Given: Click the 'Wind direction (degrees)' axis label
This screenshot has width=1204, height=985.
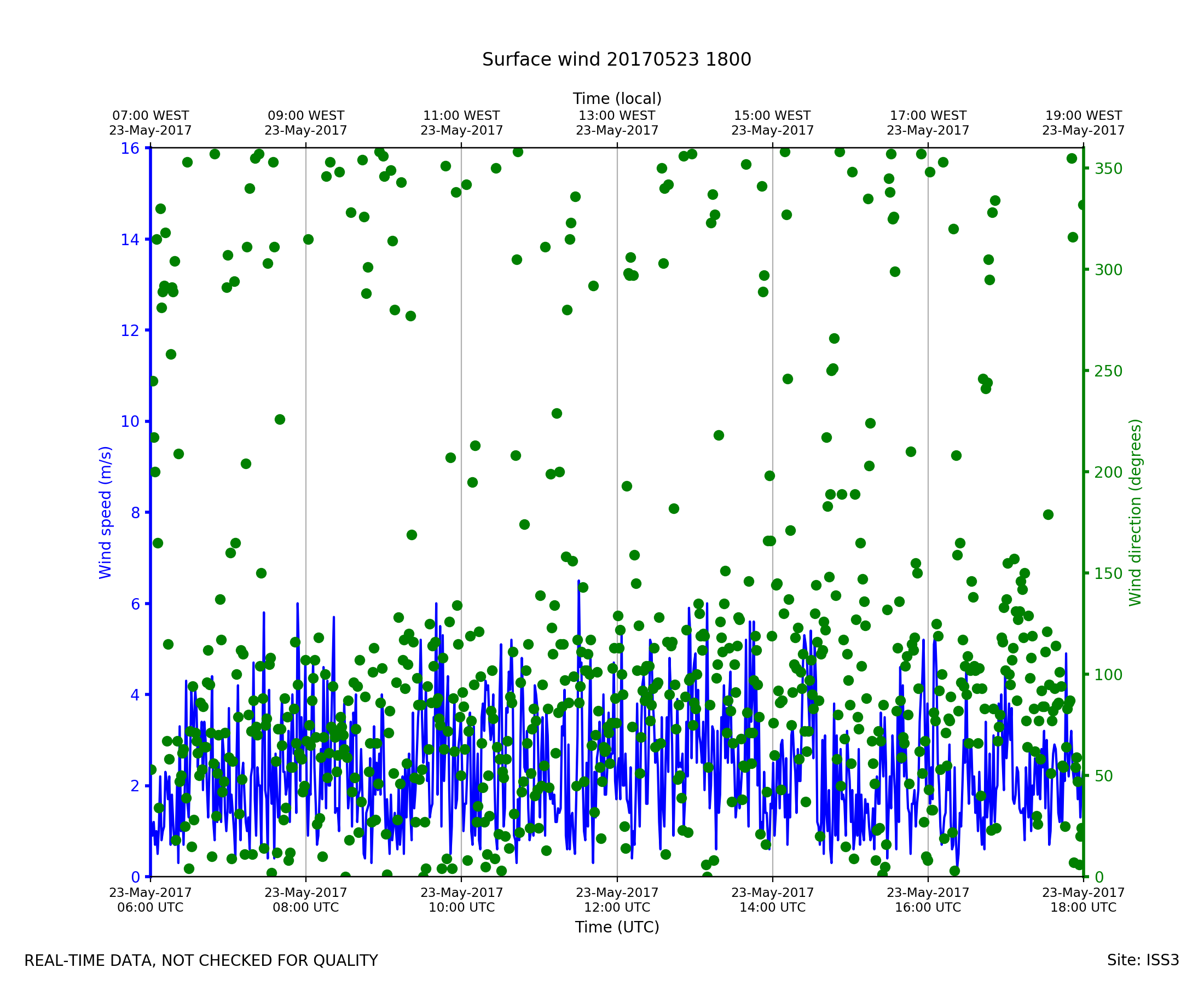Looking at the screenshot, I should 1135,512.
